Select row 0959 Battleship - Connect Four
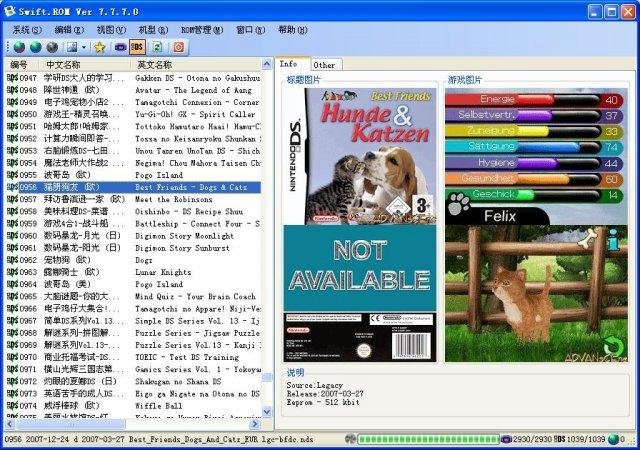The height and width of the screenshot is (450, 640). click(x=133, y=224)
